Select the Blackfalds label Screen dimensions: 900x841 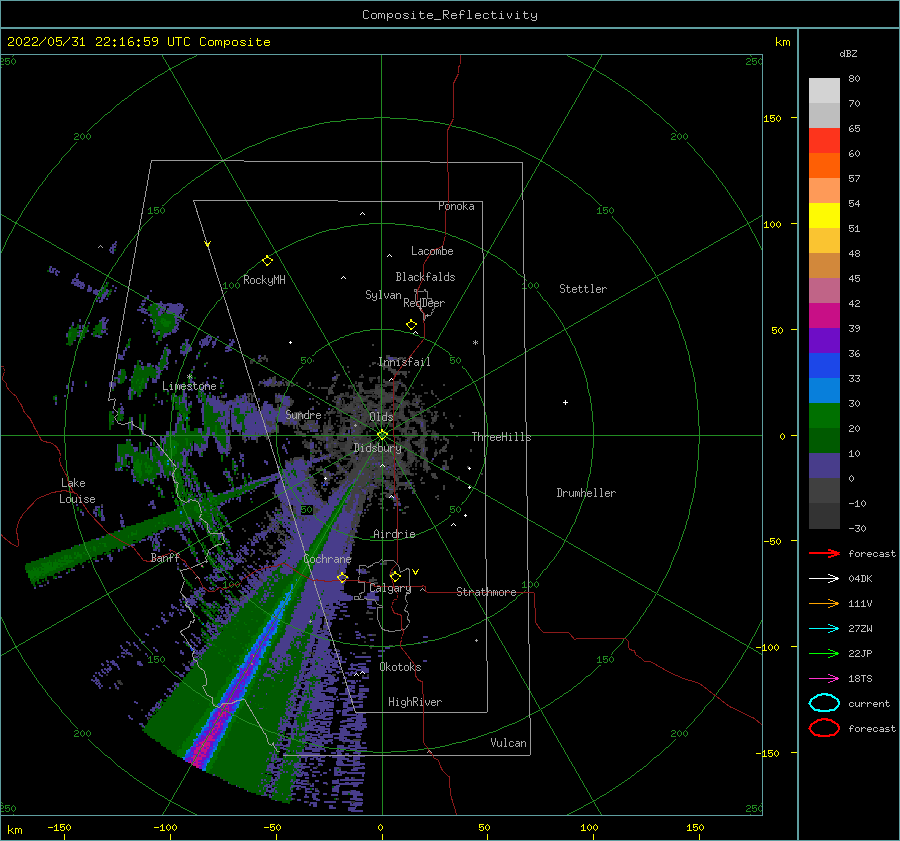425,277
